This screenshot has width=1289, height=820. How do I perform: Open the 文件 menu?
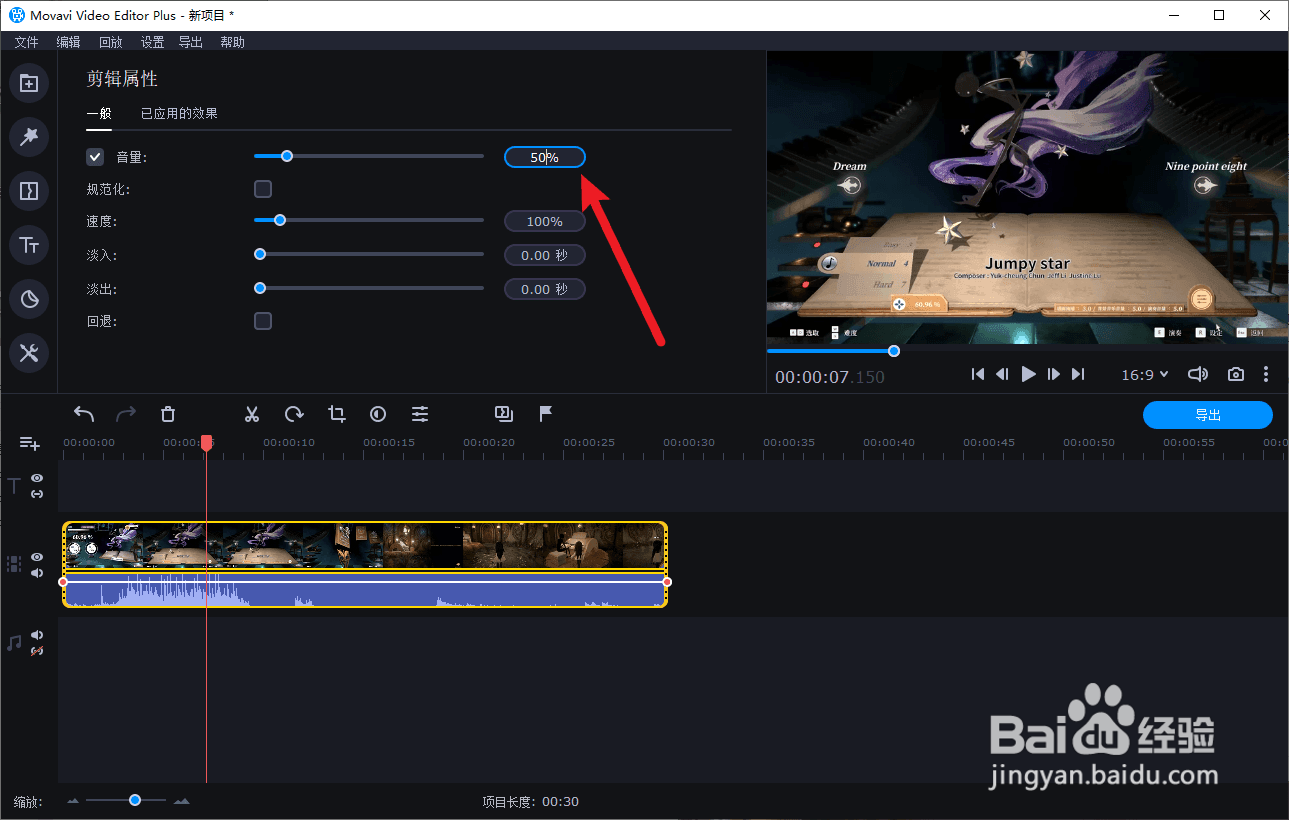[26, 42]
